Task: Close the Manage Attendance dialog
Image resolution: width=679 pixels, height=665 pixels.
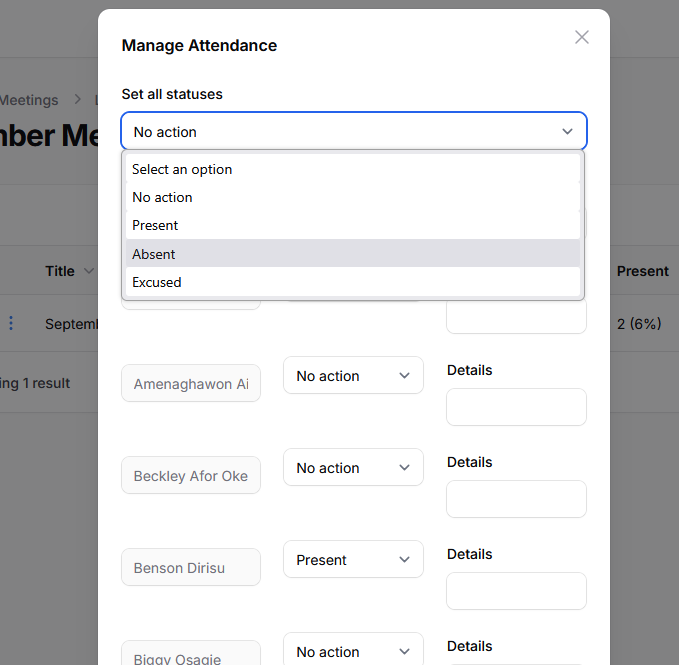Action: tap(581, 37)
